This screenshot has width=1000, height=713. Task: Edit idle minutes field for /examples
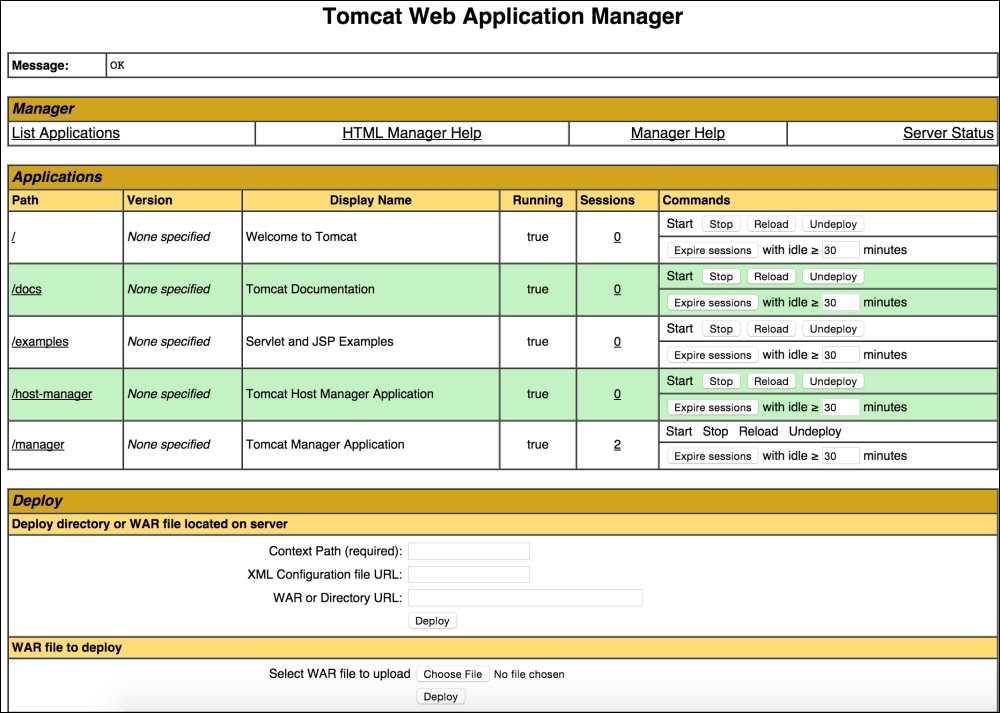click(840, 355)
